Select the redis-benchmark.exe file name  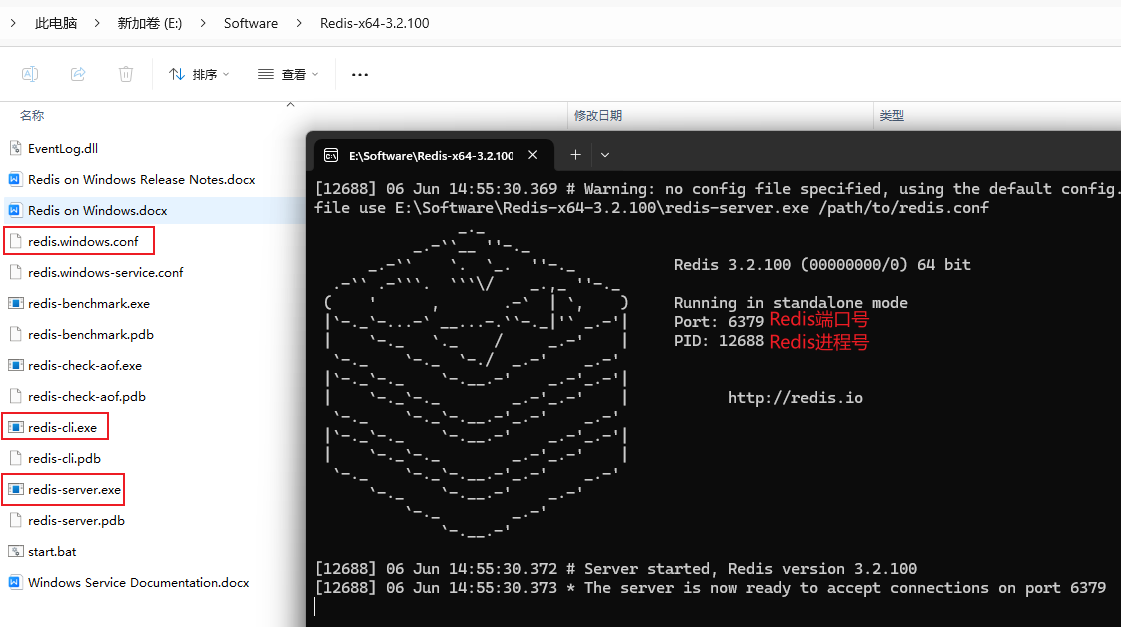(89, 303)
